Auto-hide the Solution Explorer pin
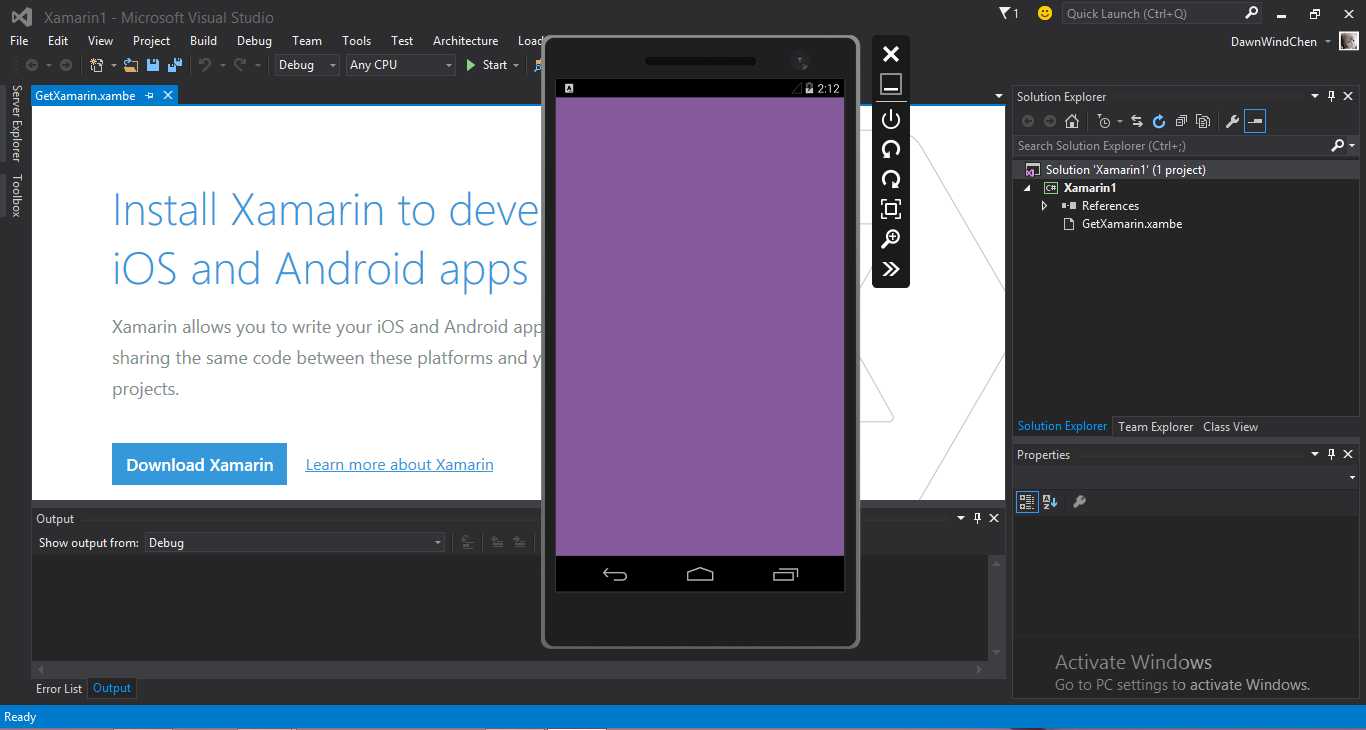The image size is (1366, 730). (1331, 96)
